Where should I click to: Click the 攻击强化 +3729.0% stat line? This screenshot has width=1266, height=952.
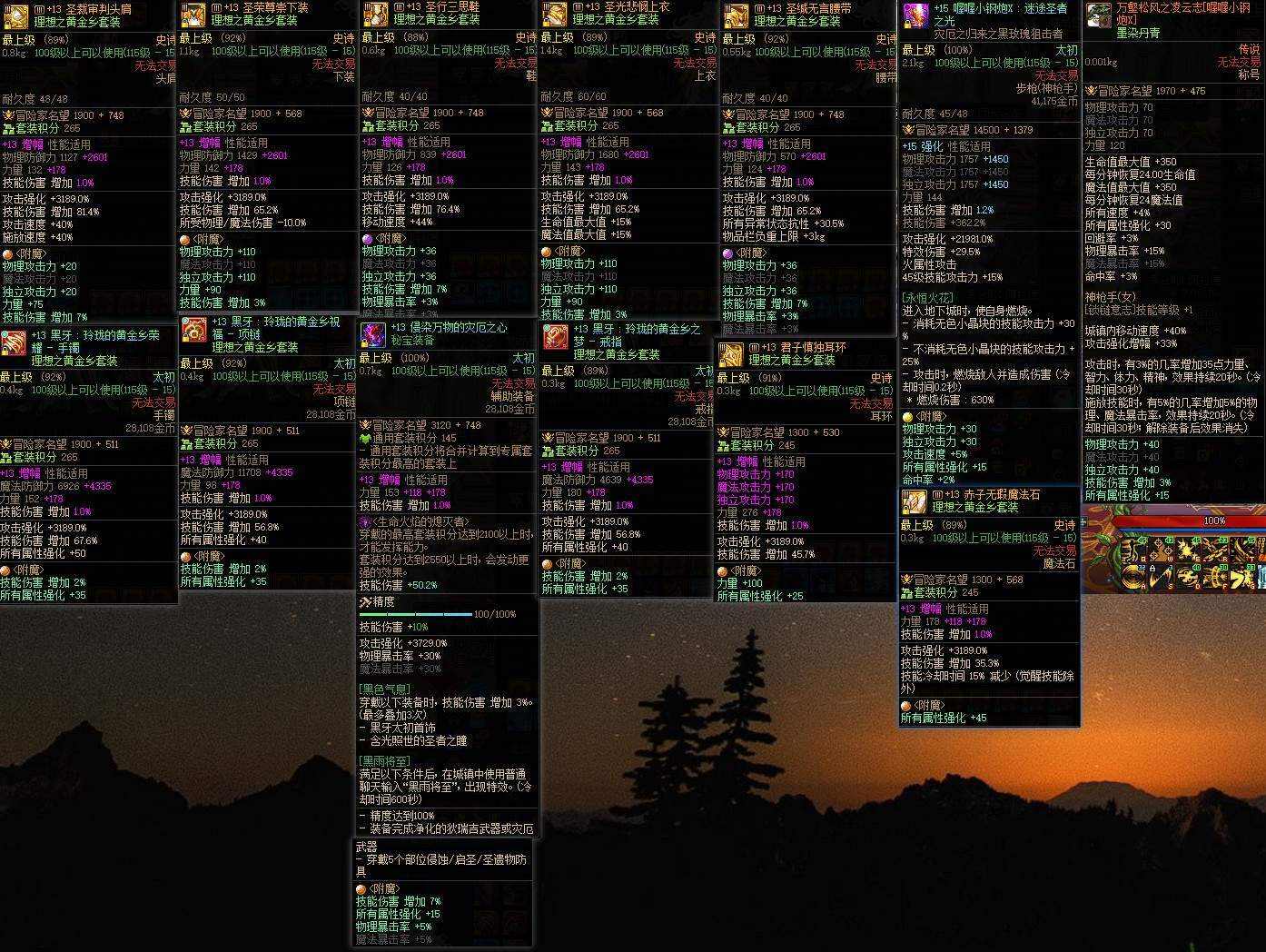click(x=403, y=643)
